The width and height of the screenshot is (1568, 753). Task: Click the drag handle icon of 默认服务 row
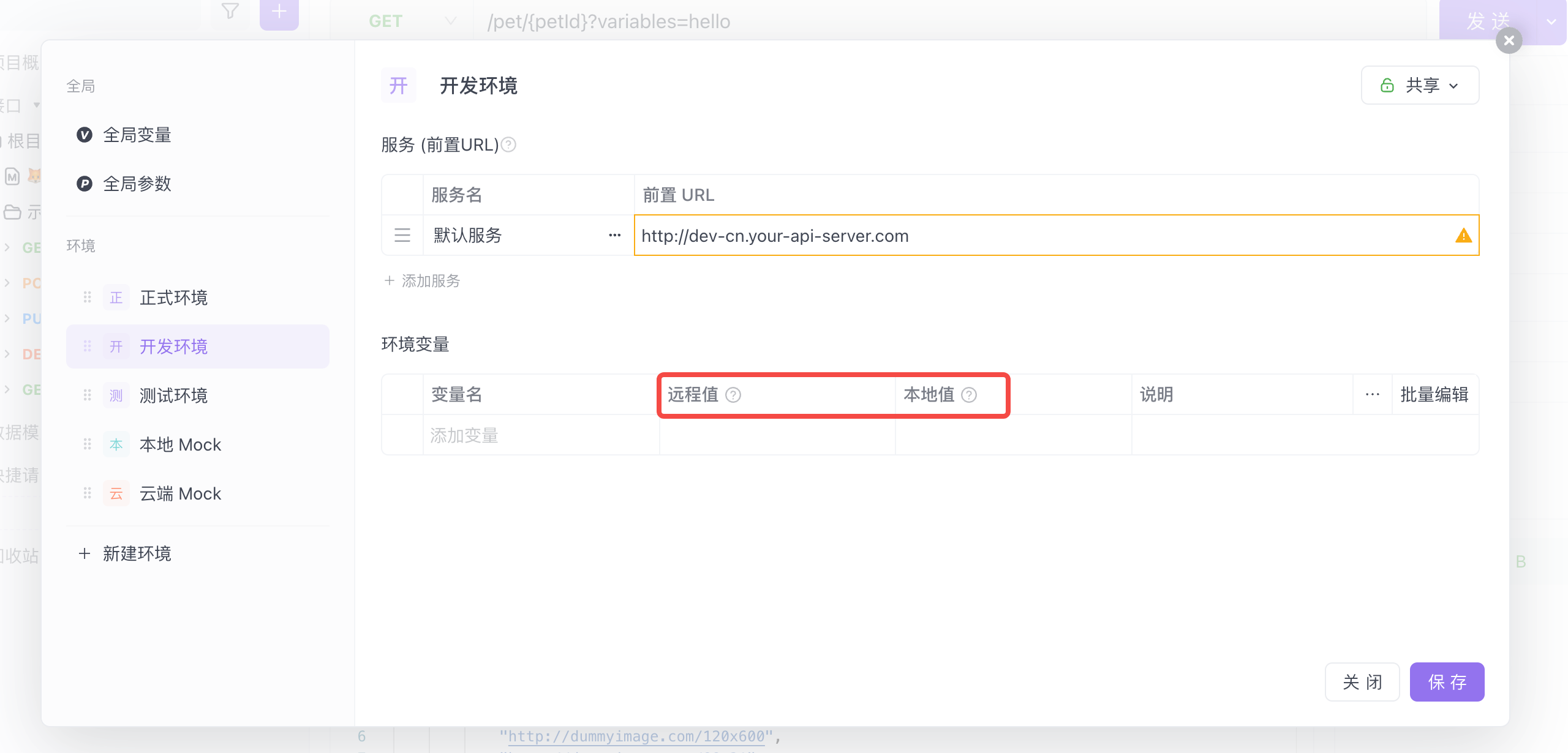tap(402, 235)
